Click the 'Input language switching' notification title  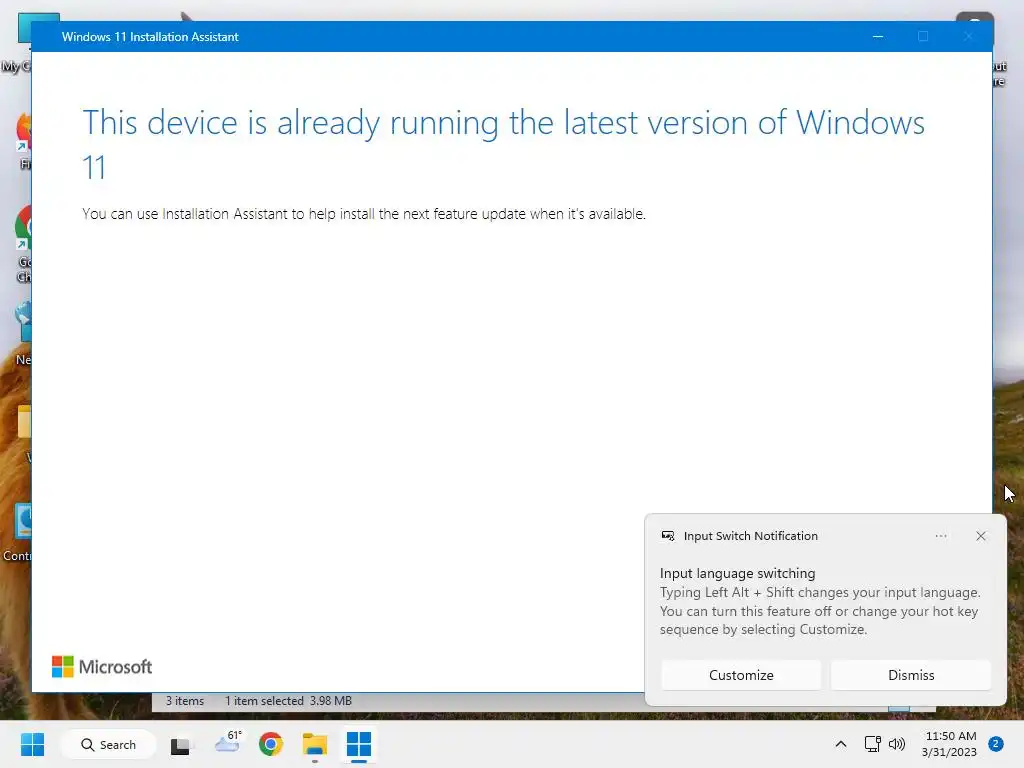[x=737, y=573]
